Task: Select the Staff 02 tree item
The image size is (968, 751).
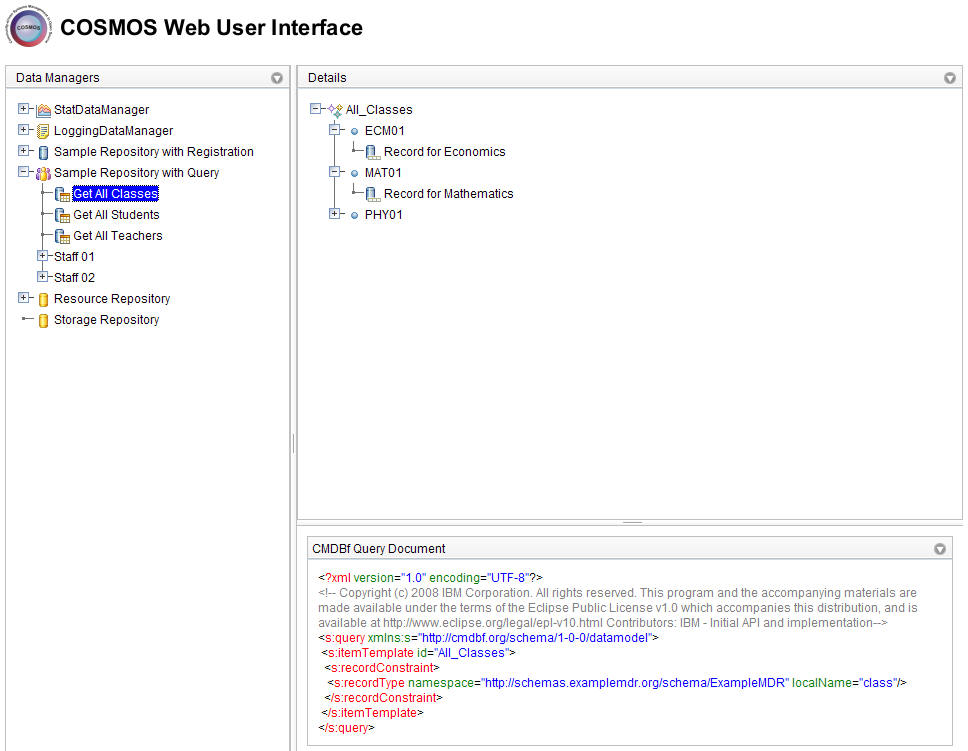Action: (x=74, y=278)
